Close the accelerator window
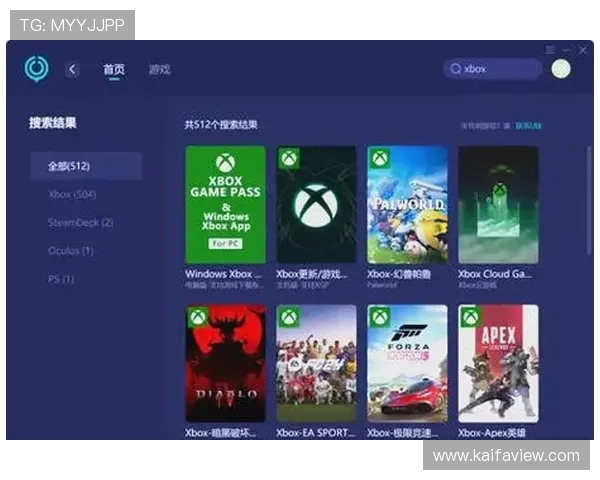The width and height of the screenshot is (600, 480). tap(583, 50)
